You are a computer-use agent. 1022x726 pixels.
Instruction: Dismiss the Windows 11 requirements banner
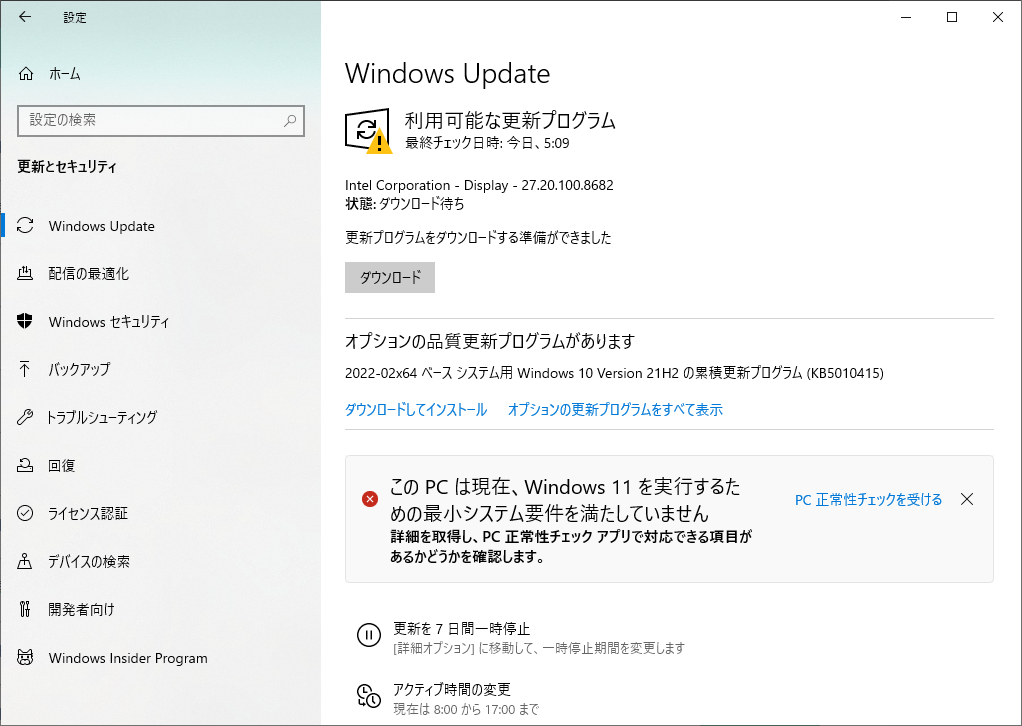(966, 498)
